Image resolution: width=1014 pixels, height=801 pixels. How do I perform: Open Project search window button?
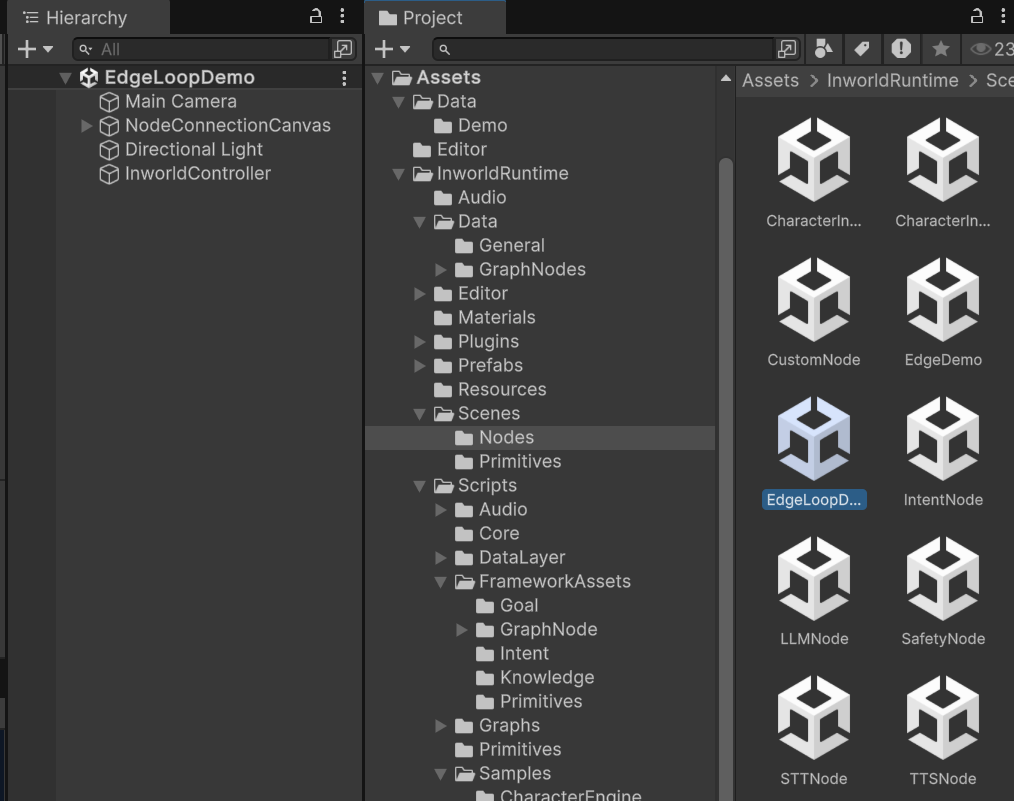tap(787, 49)
